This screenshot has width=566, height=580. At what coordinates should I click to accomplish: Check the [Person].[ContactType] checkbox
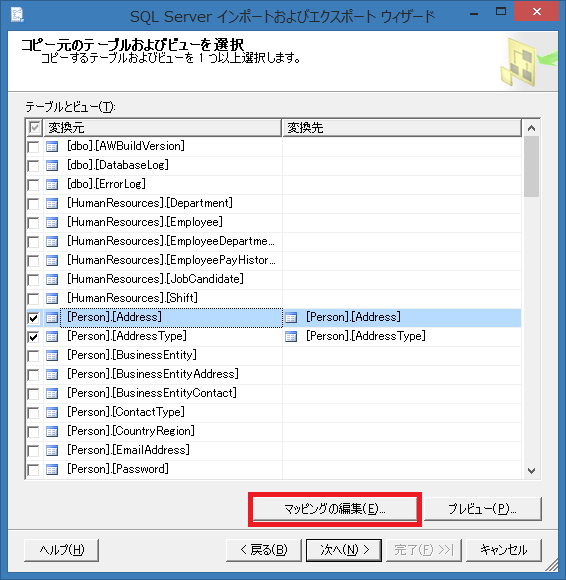[33, 413]
